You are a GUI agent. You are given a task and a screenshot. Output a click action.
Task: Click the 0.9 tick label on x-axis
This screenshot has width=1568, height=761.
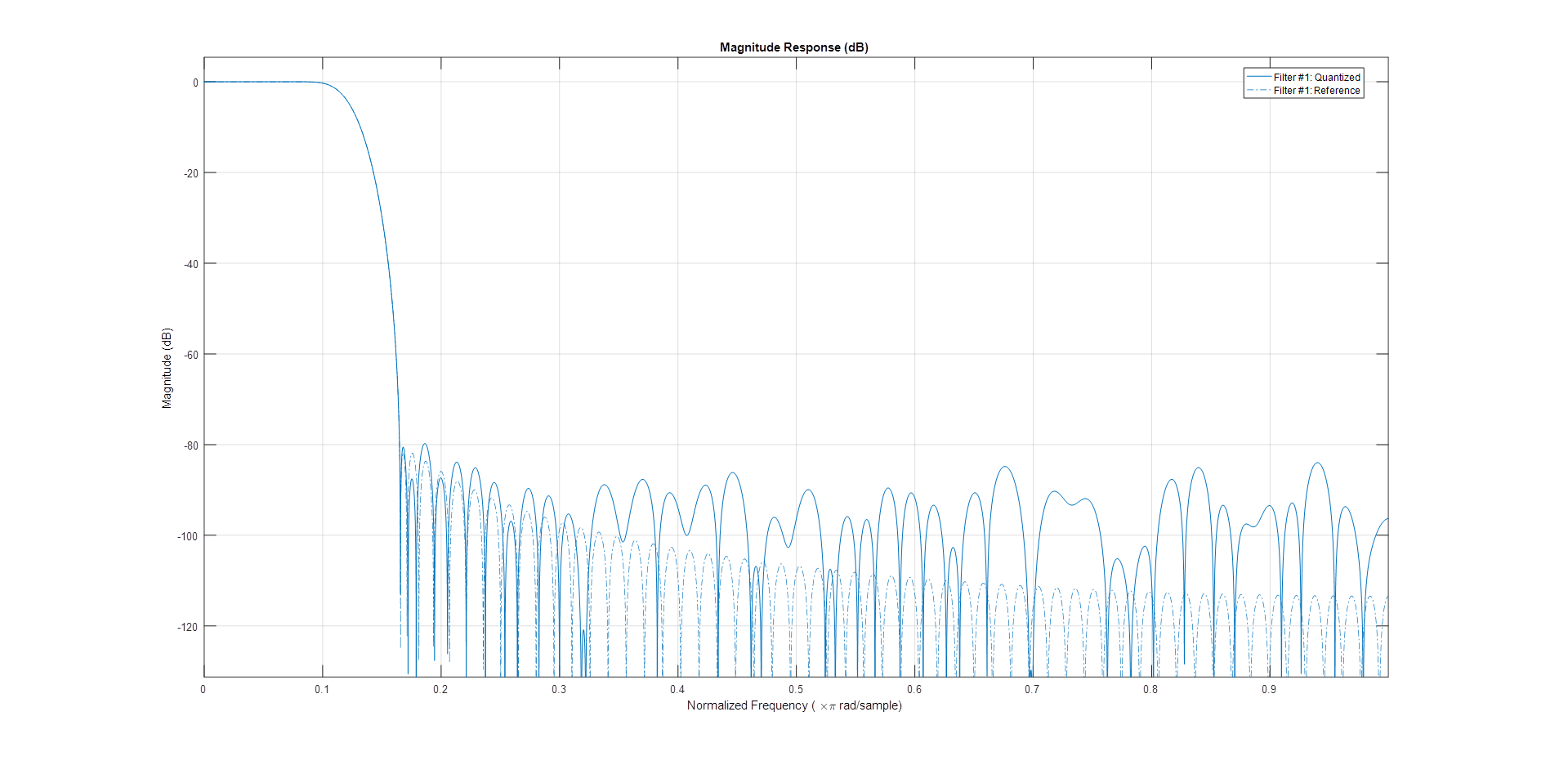pos(1269,689)
